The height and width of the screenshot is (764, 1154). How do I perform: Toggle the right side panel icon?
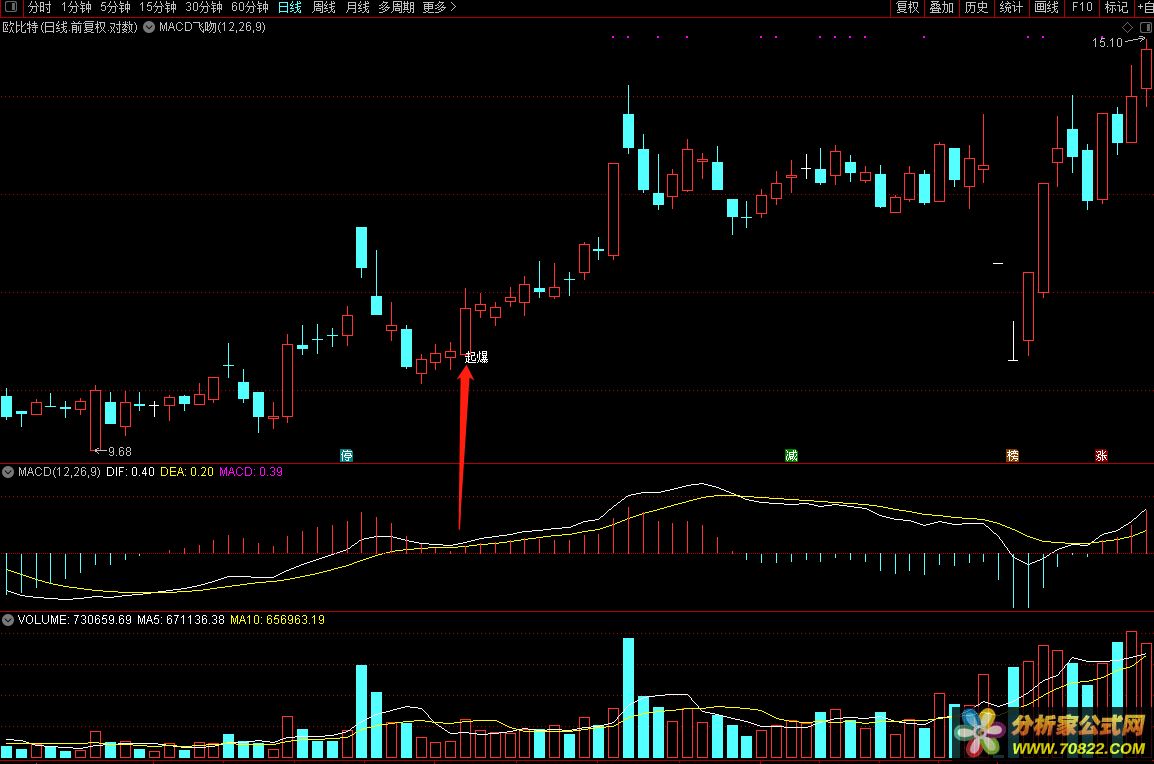1145,27
